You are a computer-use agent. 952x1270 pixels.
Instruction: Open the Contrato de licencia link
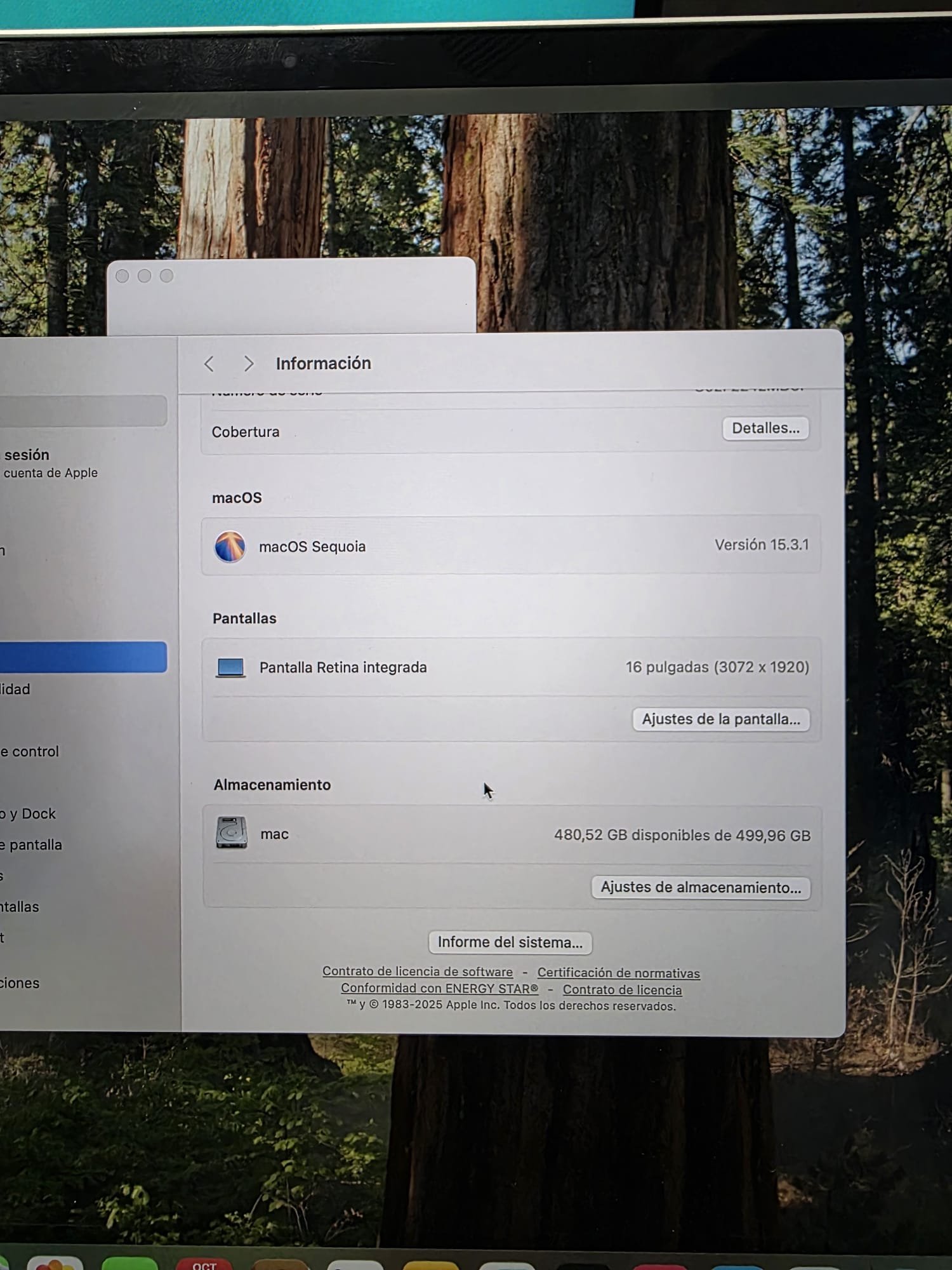[x=622, y=990]
